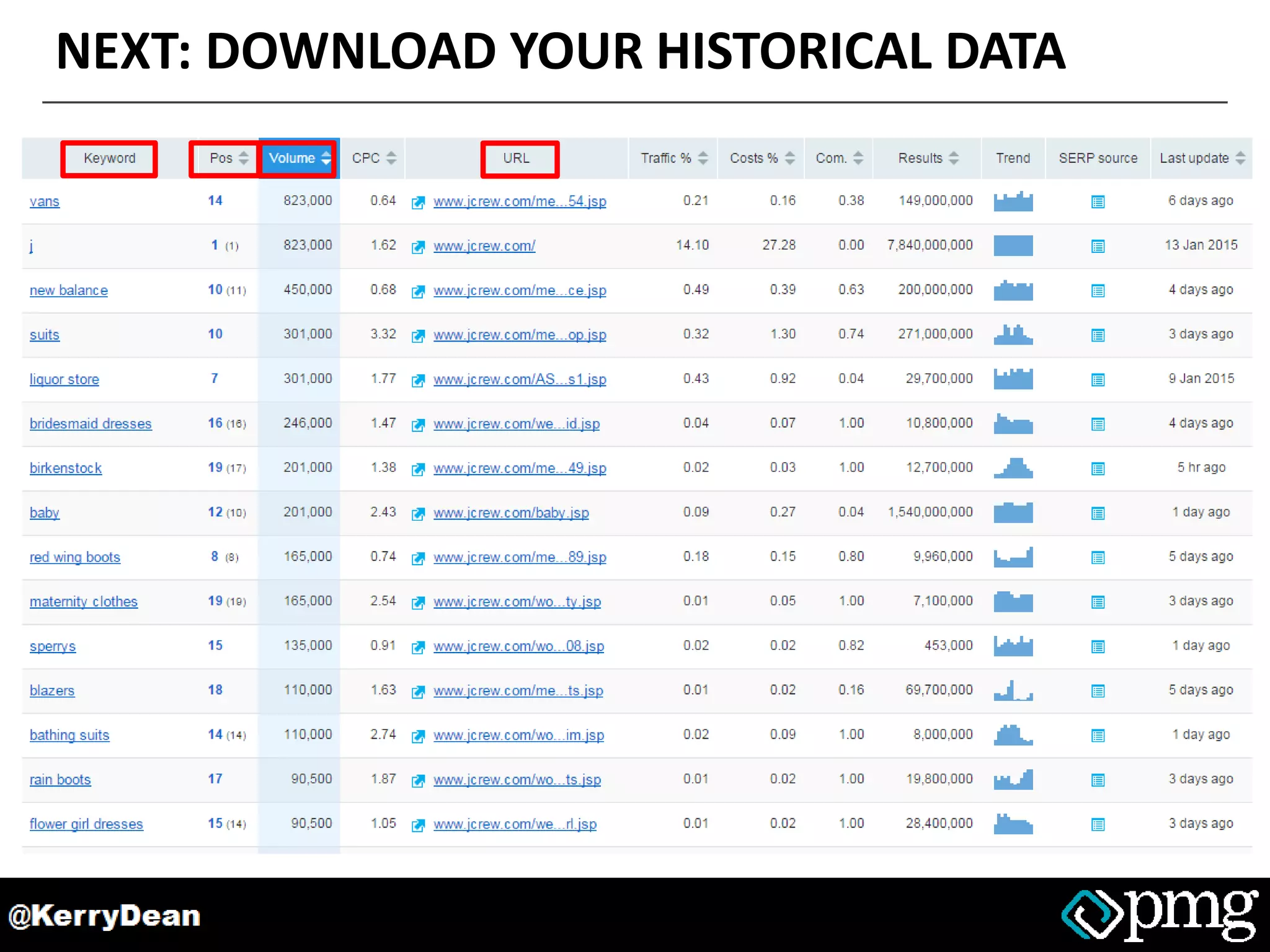Click external link icon in new balance row

(x=419, y=291)
